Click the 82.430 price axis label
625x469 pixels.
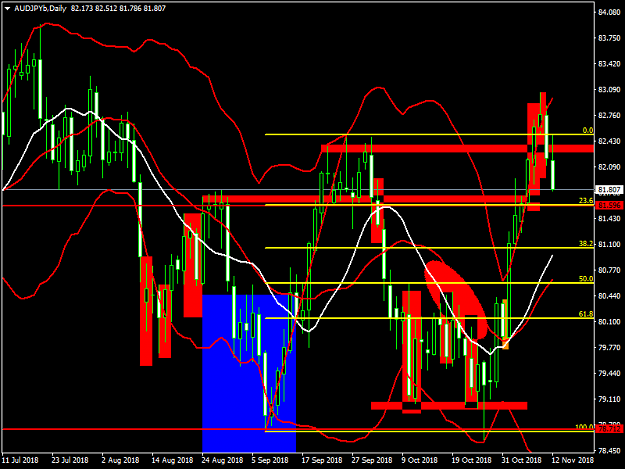(609, 141)
